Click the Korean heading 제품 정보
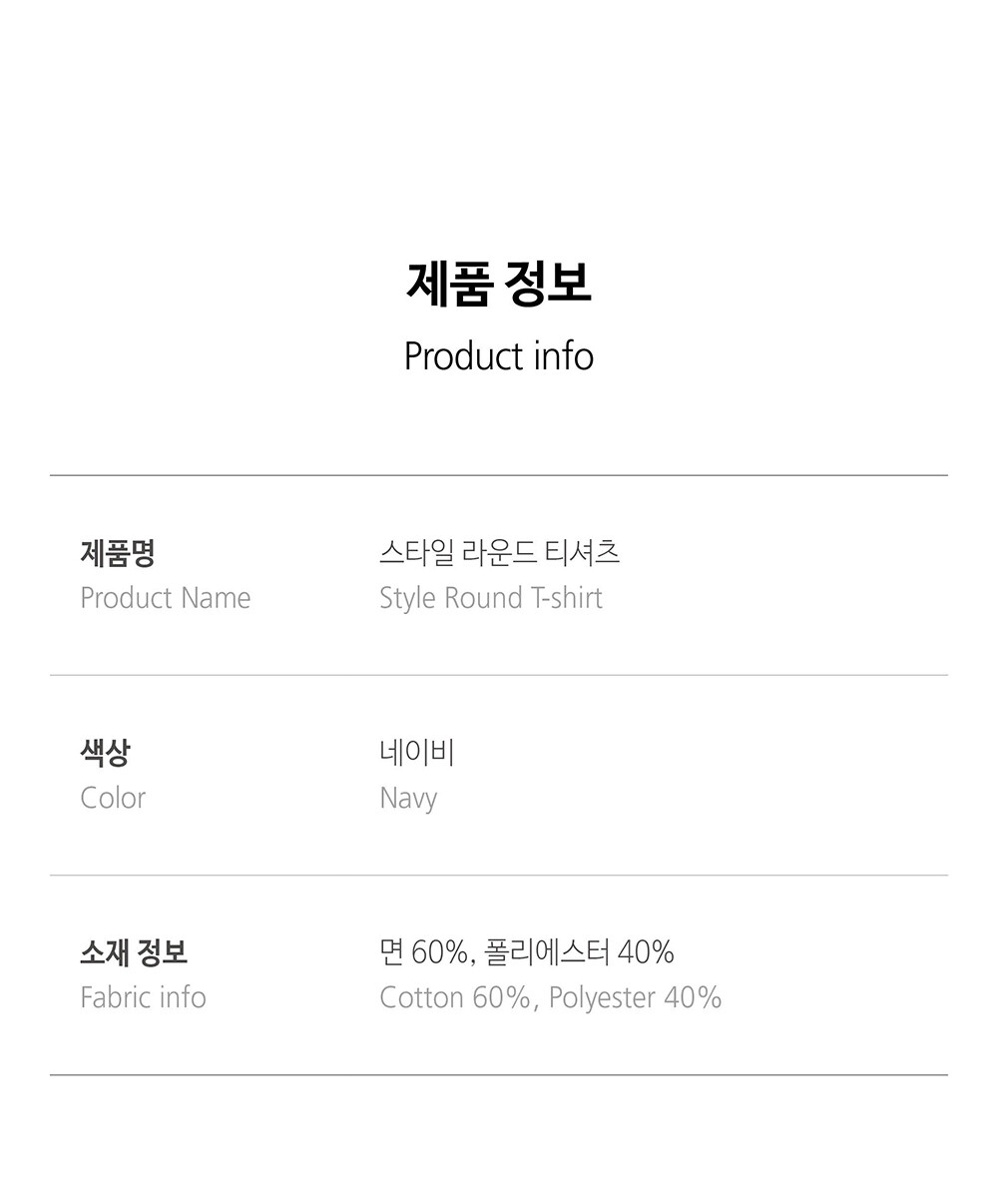 pyautogui.click(x=499, y=283)
